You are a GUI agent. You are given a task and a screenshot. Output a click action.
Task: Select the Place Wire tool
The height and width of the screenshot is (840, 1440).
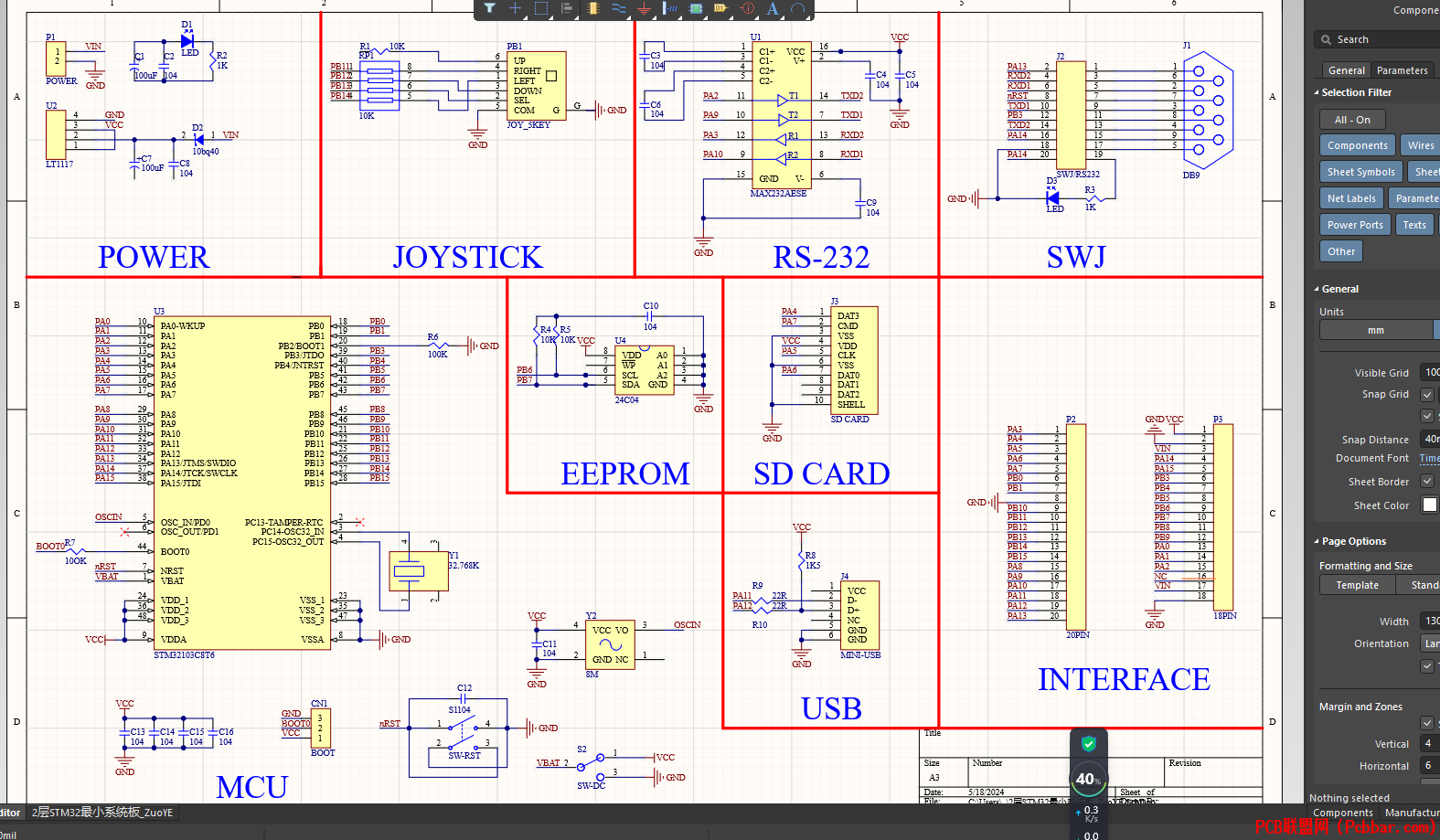pos(618,8)
